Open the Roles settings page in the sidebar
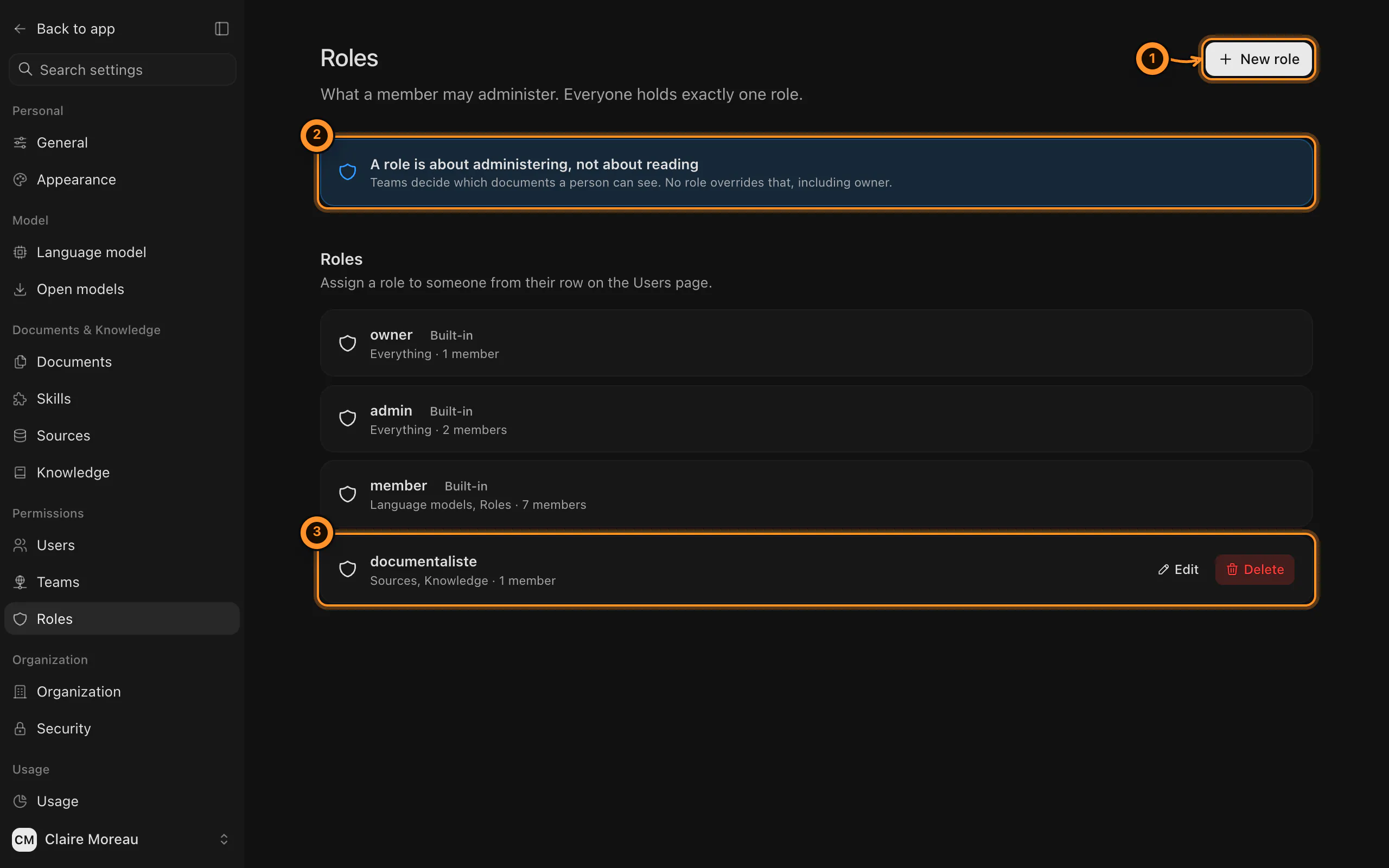This screenshot has height=868, width=1389. [122, 619]
